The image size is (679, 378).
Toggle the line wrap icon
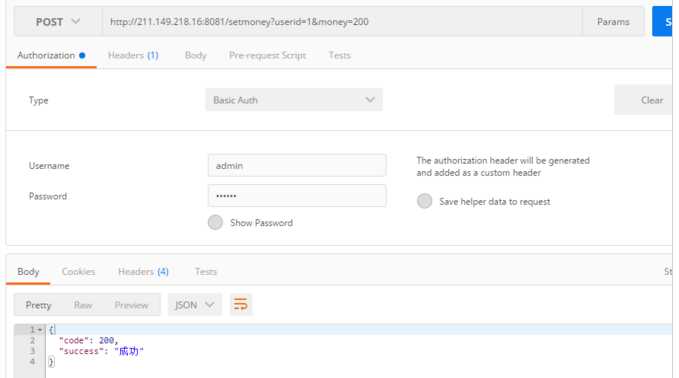click(x=241, y=304)
